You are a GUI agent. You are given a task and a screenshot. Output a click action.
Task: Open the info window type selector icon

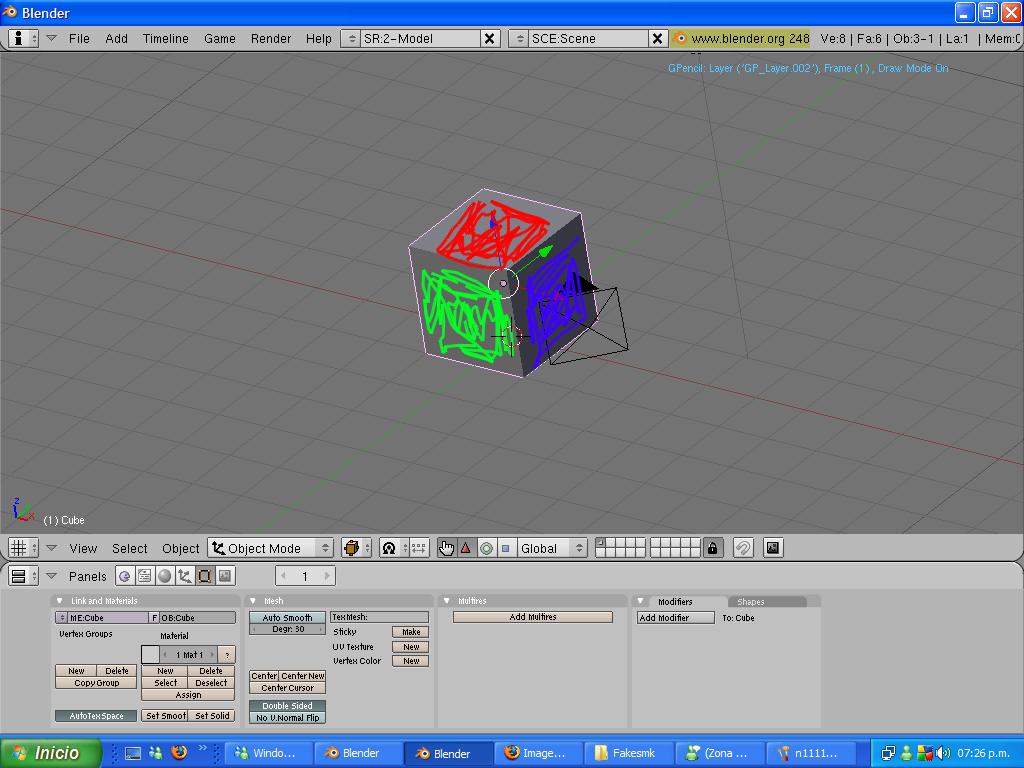tap(24, 39)
